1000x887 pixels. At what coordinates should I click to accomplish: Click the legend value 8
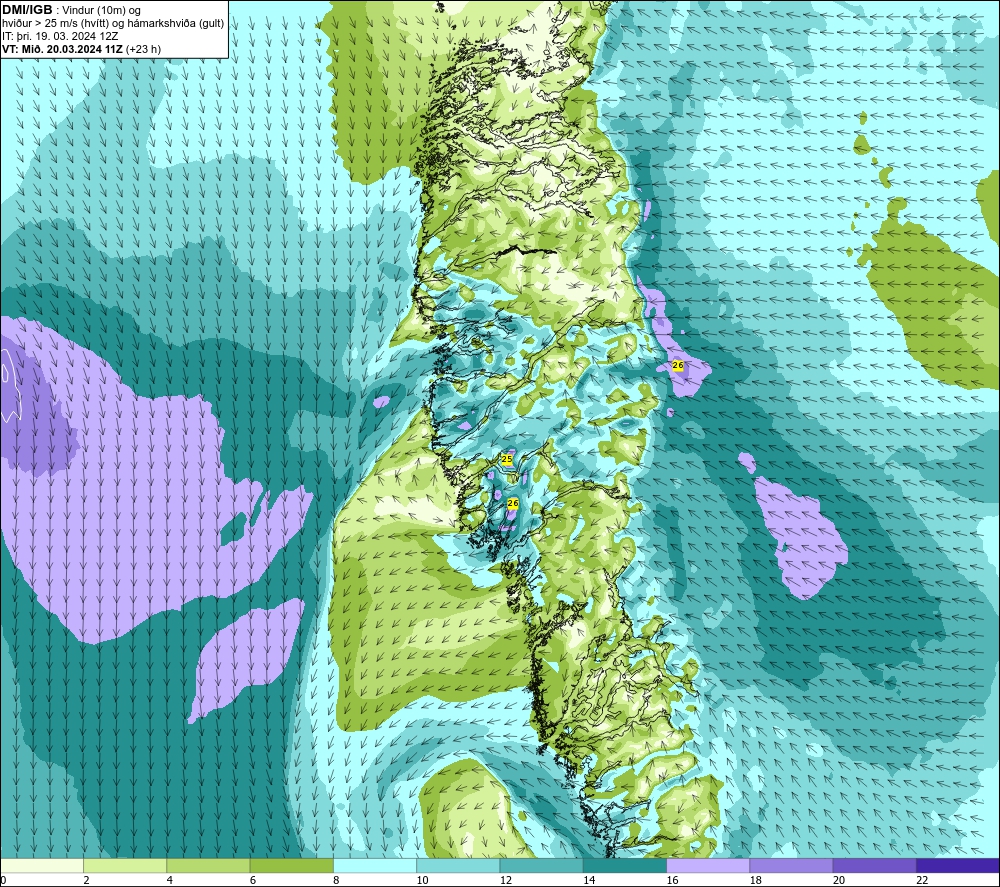[336, 880]
